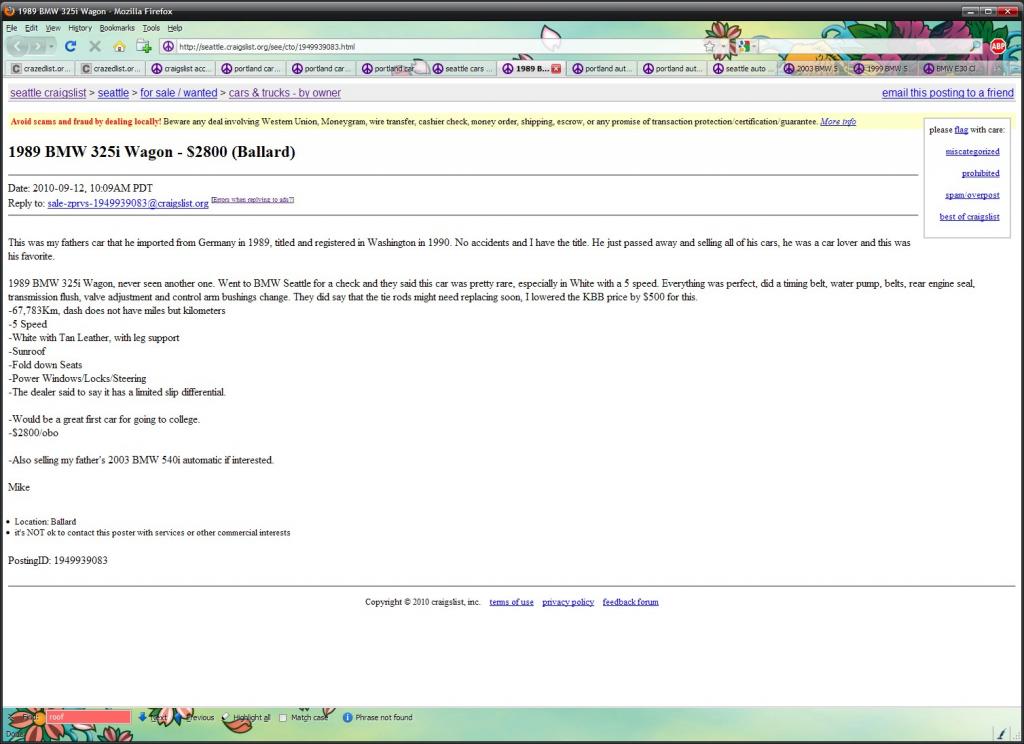Open the Tools menu
Viewport: 1024px width, 744px height.
click(150, 28)
